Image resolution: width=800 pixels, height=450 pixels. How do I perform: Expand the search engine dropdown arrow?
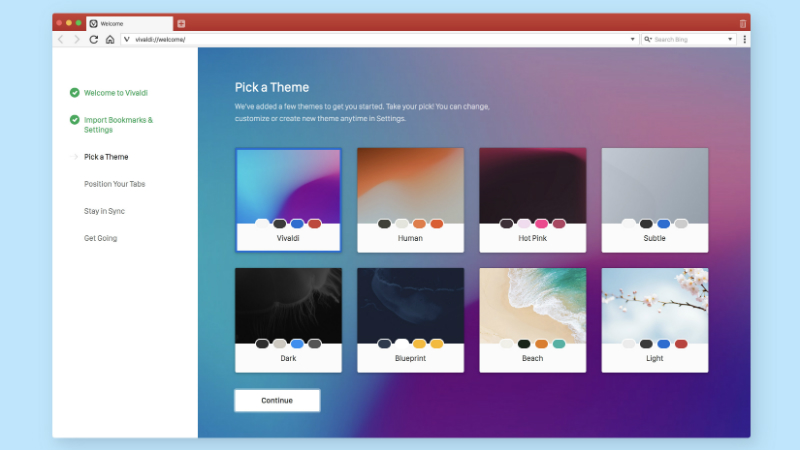[730, 39]
